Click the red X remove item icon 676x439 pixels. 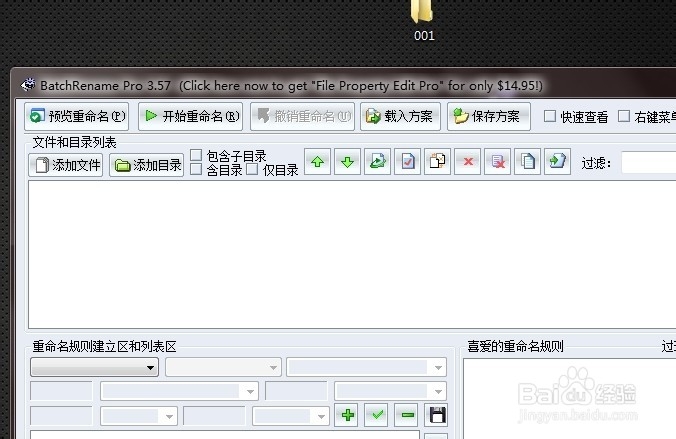click(x=468, y=162)
